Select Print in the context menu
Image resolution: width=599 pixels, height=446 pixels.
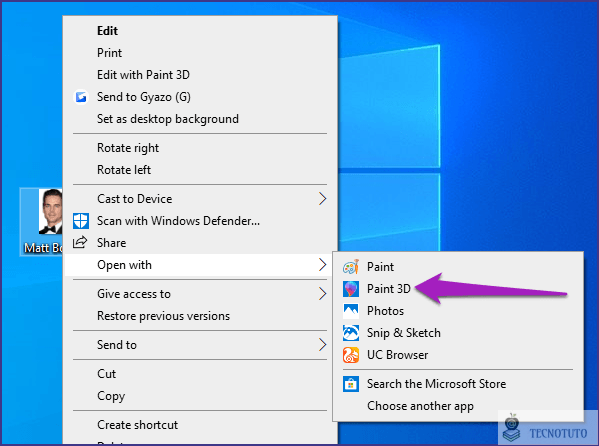[x=200, y=53]
